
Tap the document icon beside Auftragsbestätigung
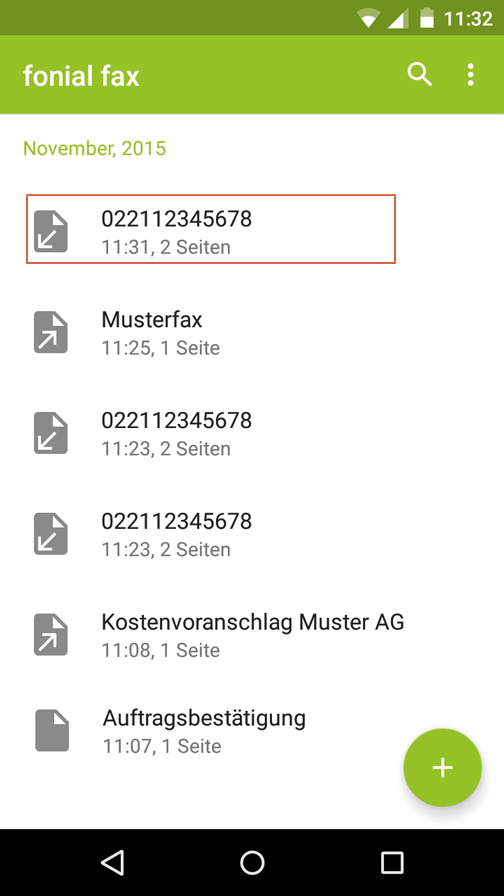coord(52,730)
